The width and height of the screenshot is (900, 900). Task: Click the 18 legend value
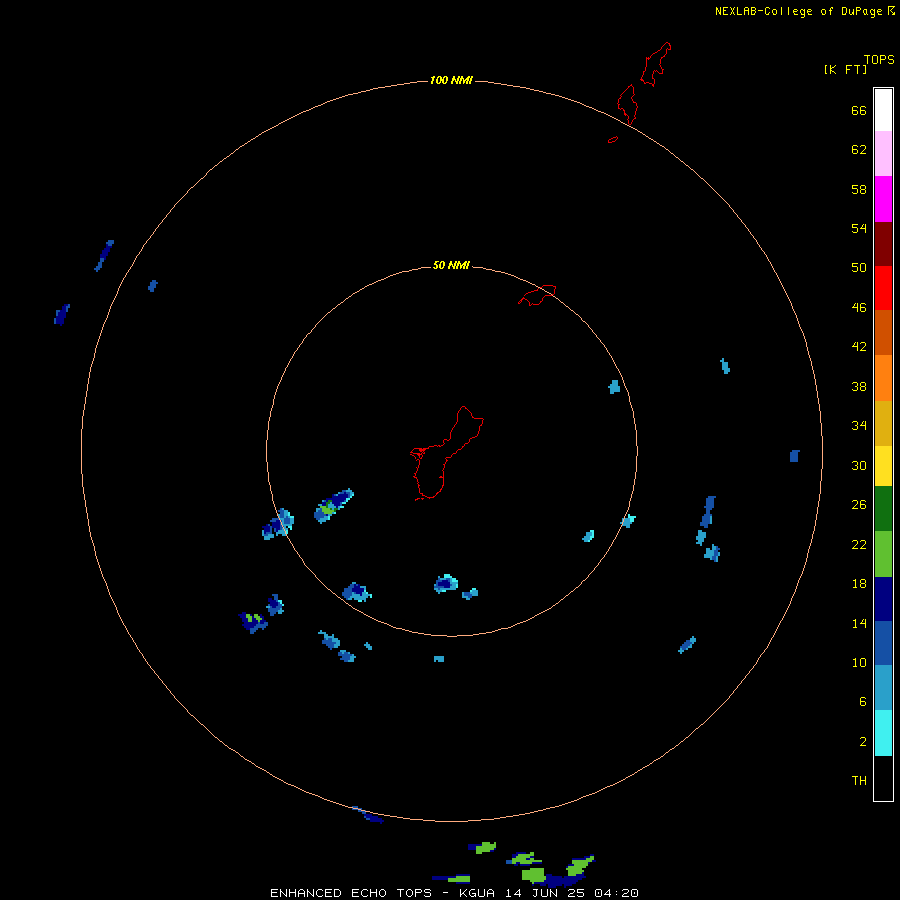(x=859, y=584)
